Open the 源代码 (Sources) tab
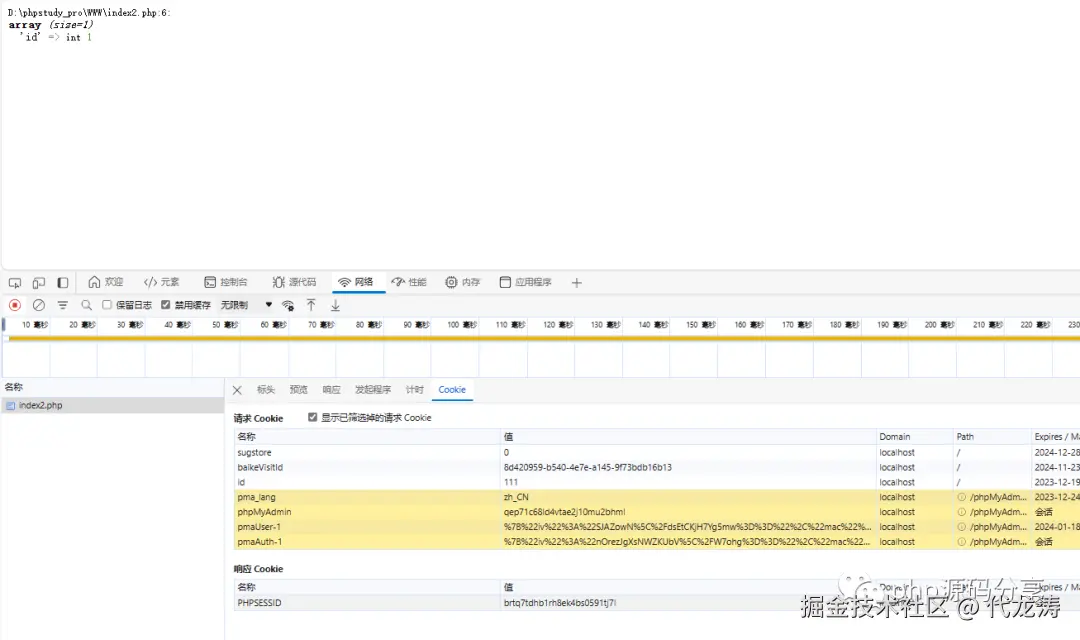 click(294, 282)
